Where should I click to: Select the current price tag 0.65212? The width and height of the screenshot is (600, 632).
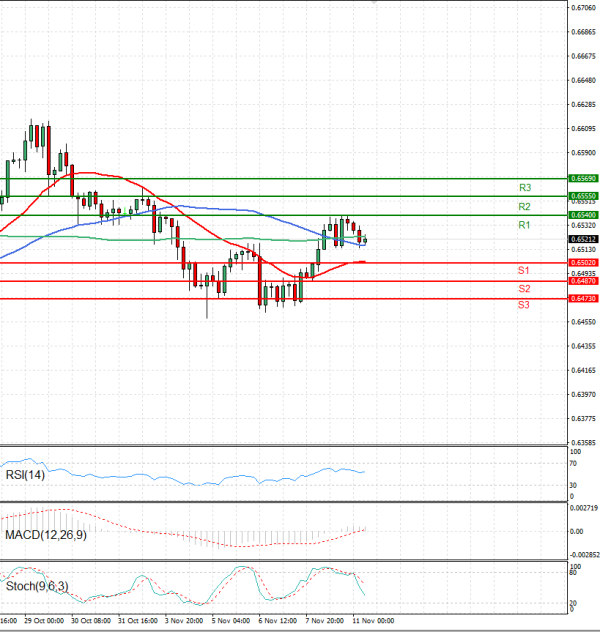(582, 240)
